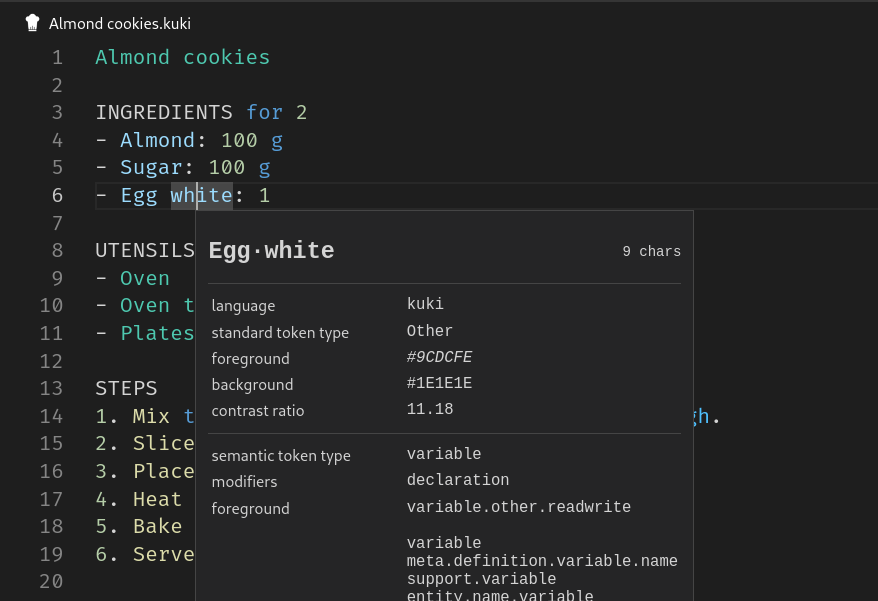This screenshot has width=878, height=601.
Task: Click the INGREDIENTS heading in the editor
Action: [164, 112]
